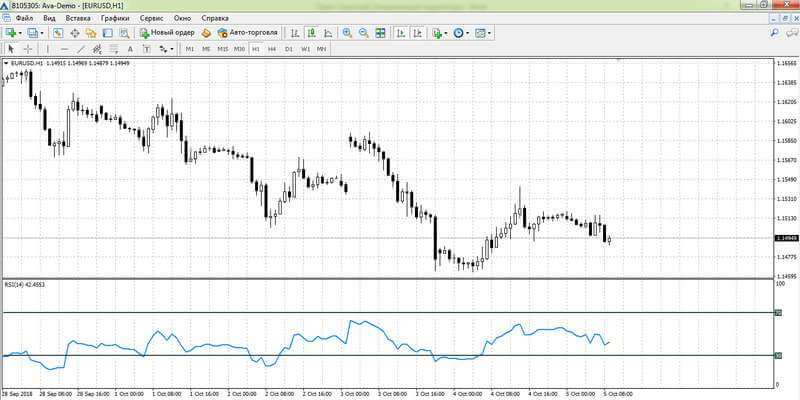
Task: Select the Crosshair tool
Action: tap(28, 49)
